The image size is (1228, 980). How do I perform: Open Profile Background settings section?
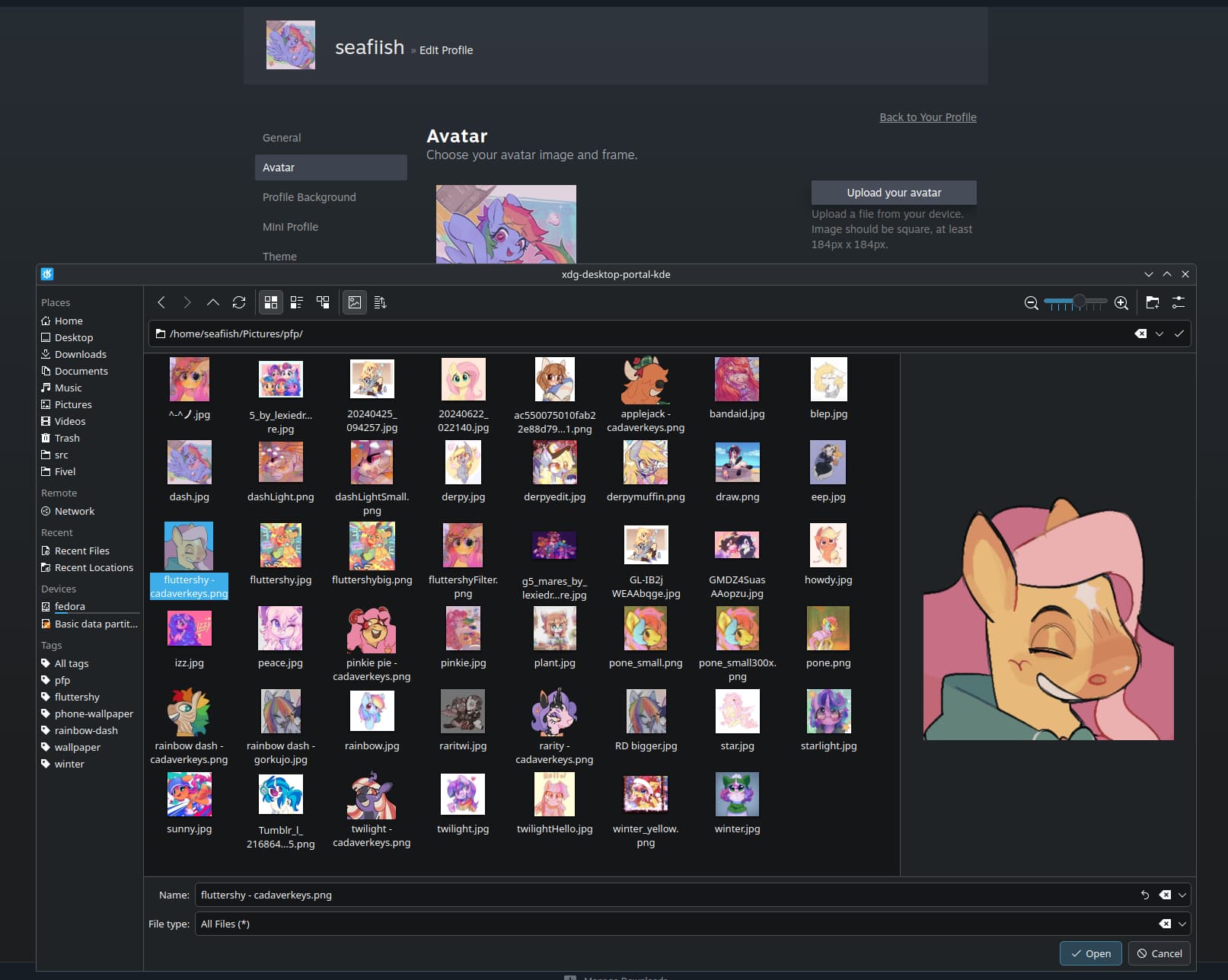pyautogui.click(x=309, y=197)
